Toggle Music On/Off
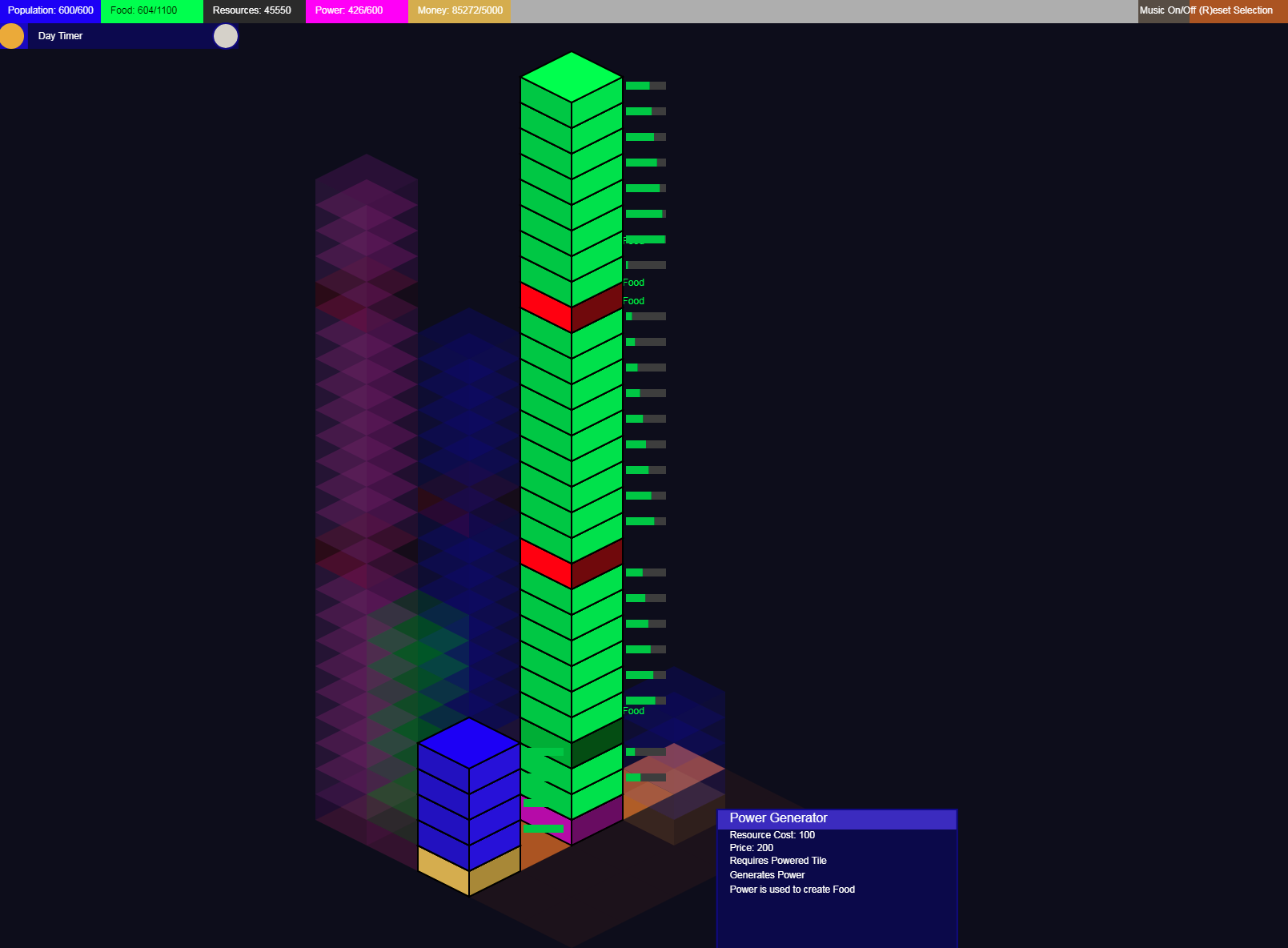Image resolution: width=1288 pixels, height=948 pixels. tap(1167, 10)
